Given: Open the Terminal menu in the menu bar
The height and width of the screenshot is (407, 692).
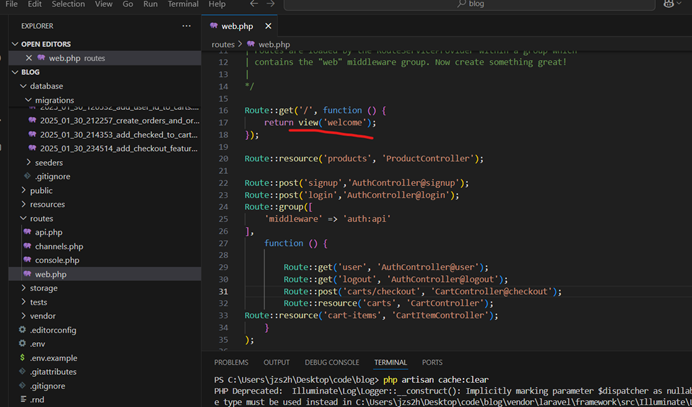Looking at the screenshot, I should pyautogui.click(x=183, y=4).
